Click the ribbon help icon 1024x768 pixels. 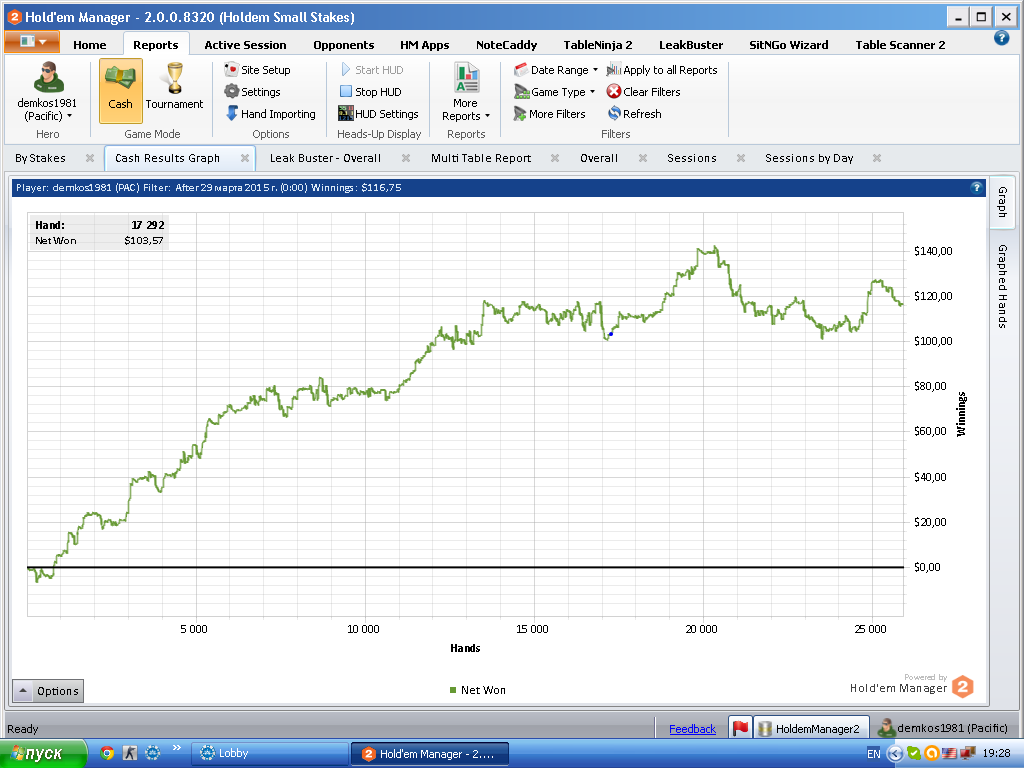point(1001,38)
